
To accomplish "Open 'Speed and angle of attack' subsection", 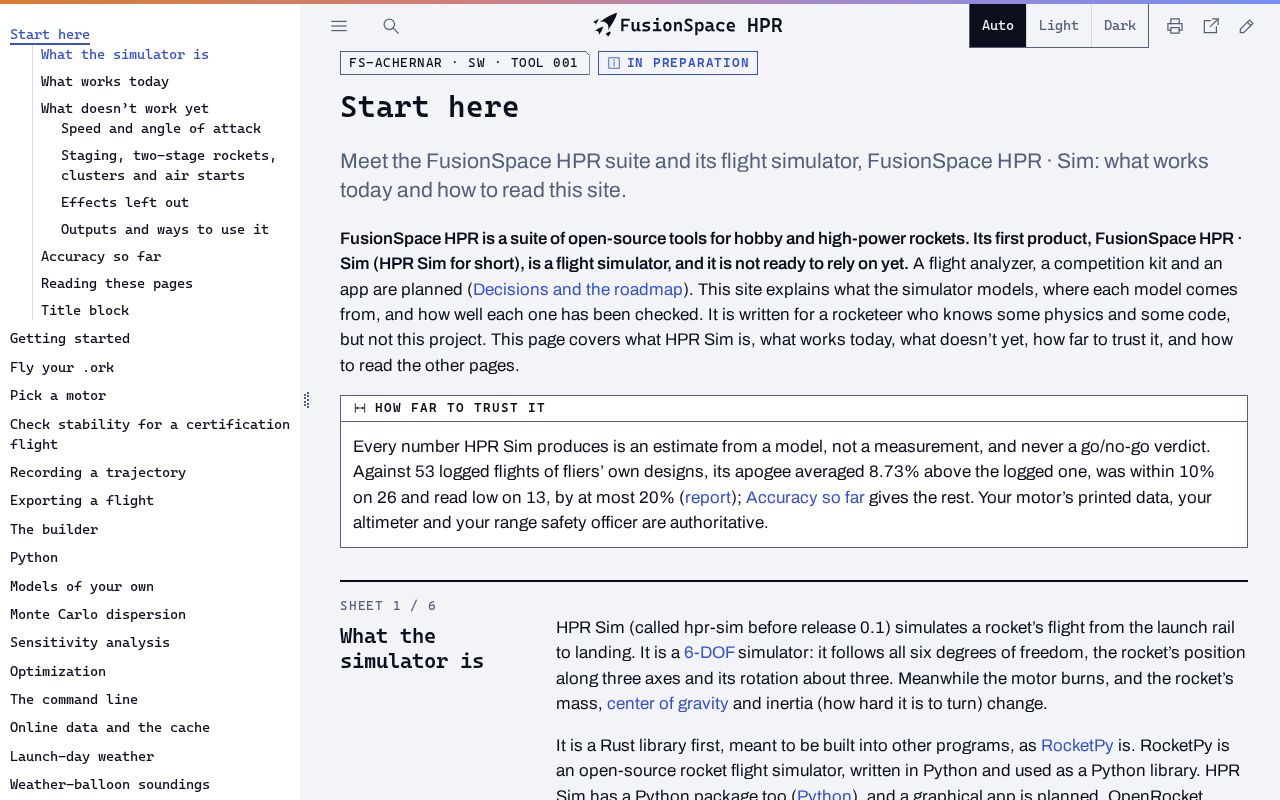I will click(x=161, y=128).
